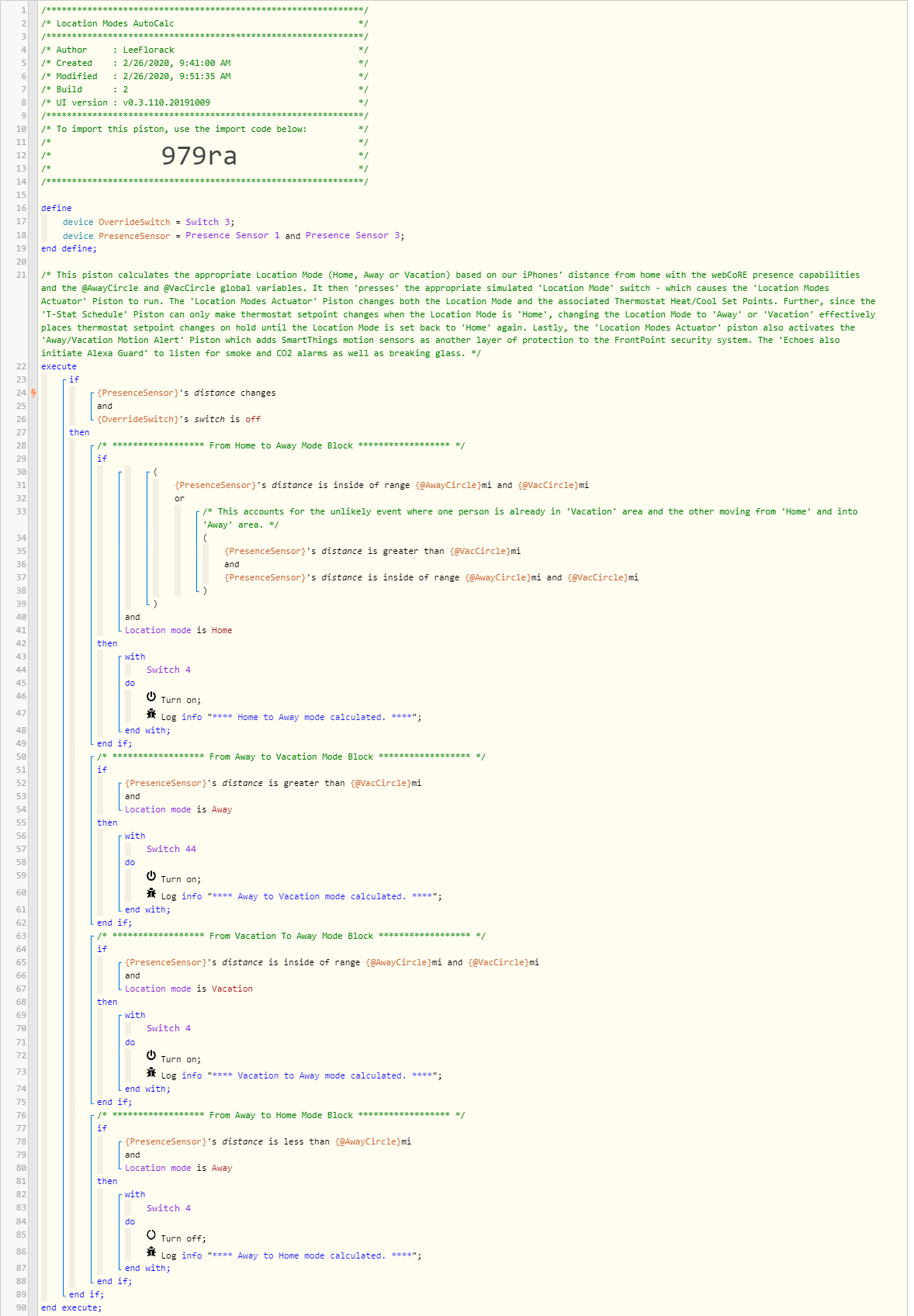The height and width of the screenshot is (1316, 914).
Task: Click the execute keyword on line 22
Action: 59,366
